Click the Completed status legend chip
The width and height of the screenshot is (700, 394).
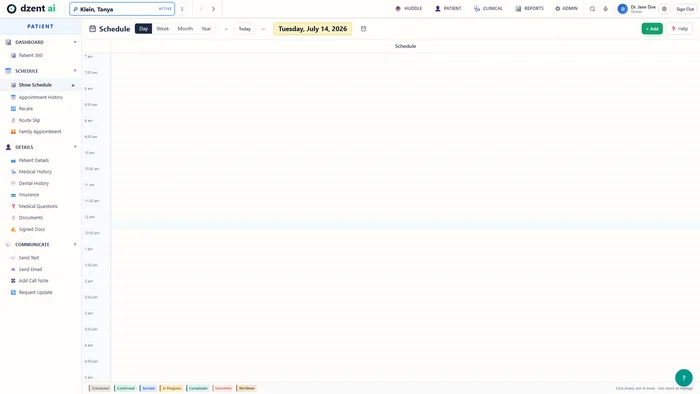pos(198,388)
